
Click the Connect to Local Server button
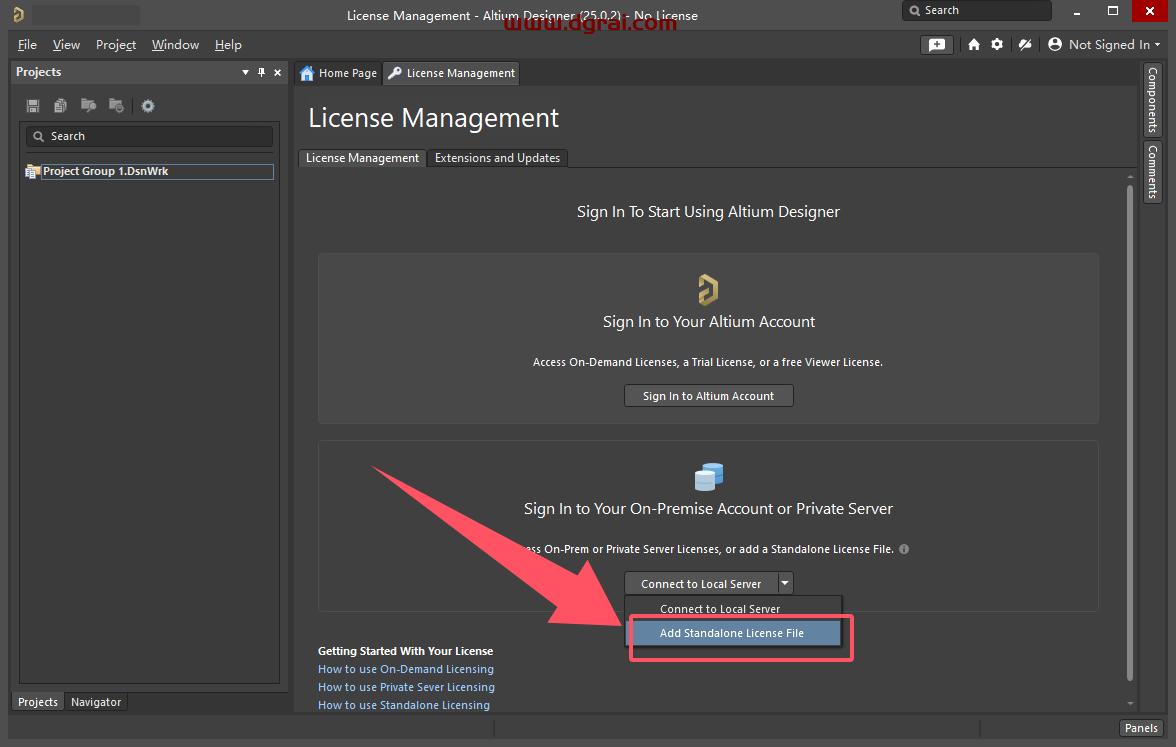[x=700, y=584]
